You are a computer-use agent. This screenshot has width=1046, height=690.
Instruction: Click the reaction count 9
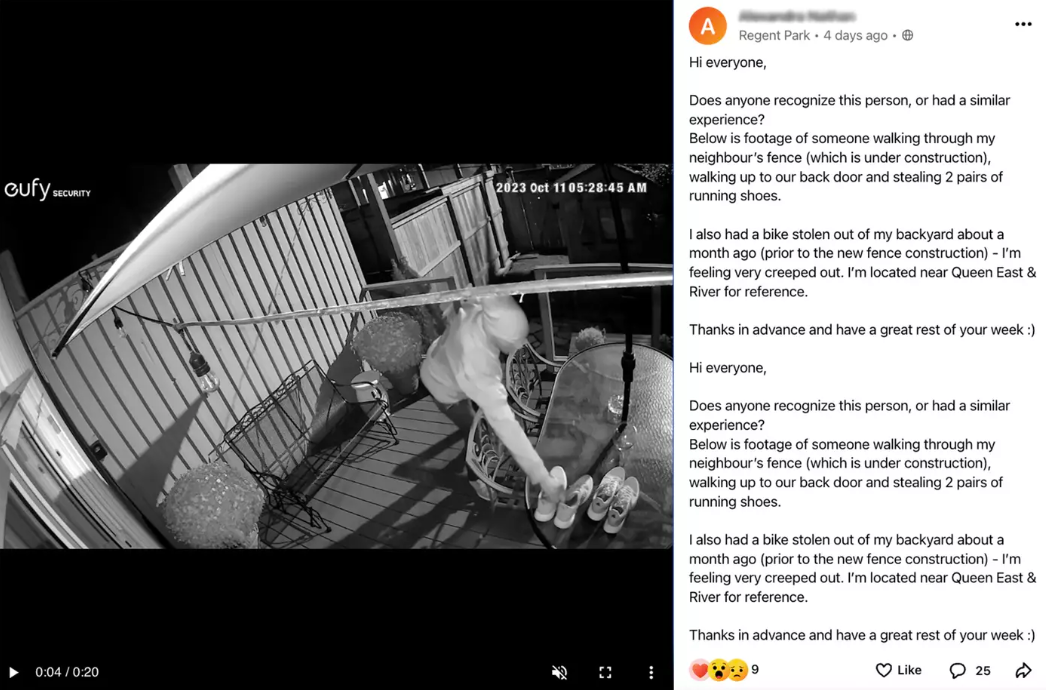[754, 669]
